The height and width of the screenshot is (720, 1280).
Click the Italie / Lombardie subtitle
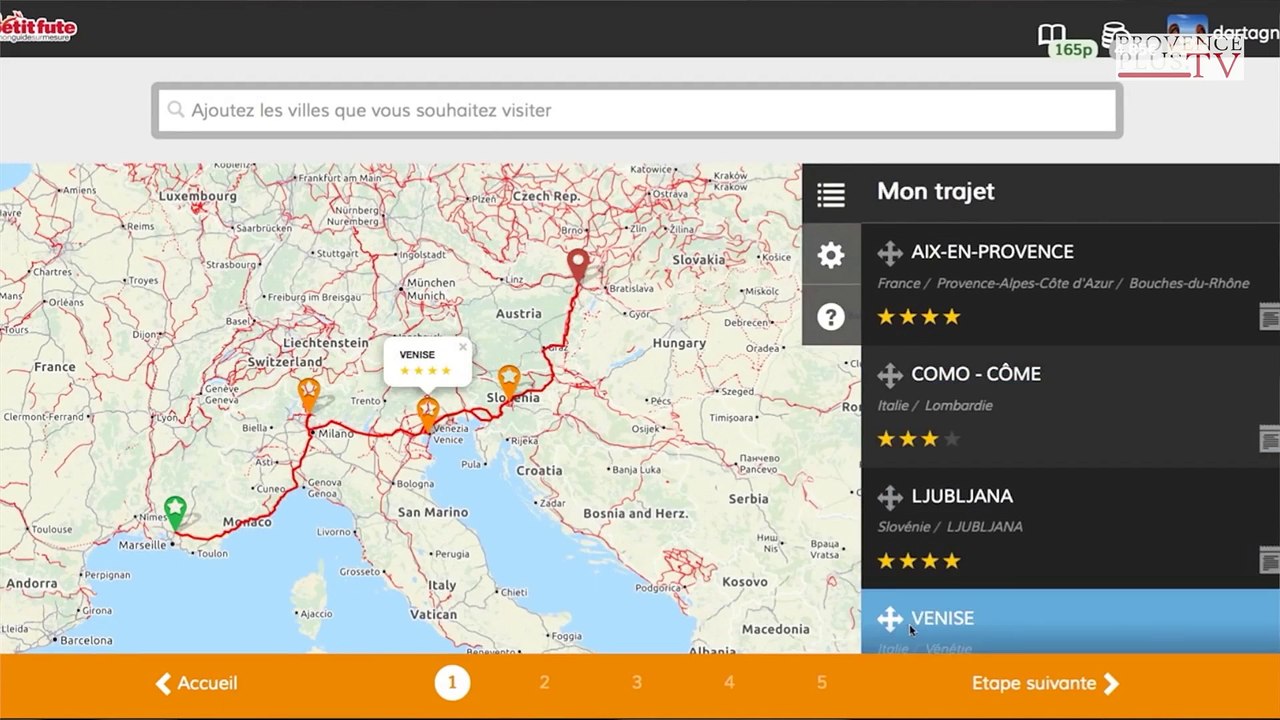click(935, 406)
